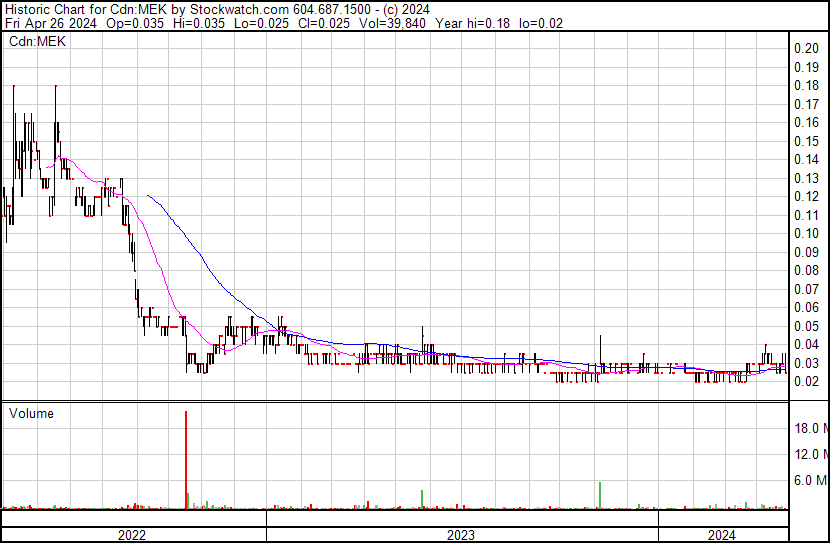
Task: Click the Cdn:MEK ticker label in chart
Action: pyautogui.click(x=37, y=41)
